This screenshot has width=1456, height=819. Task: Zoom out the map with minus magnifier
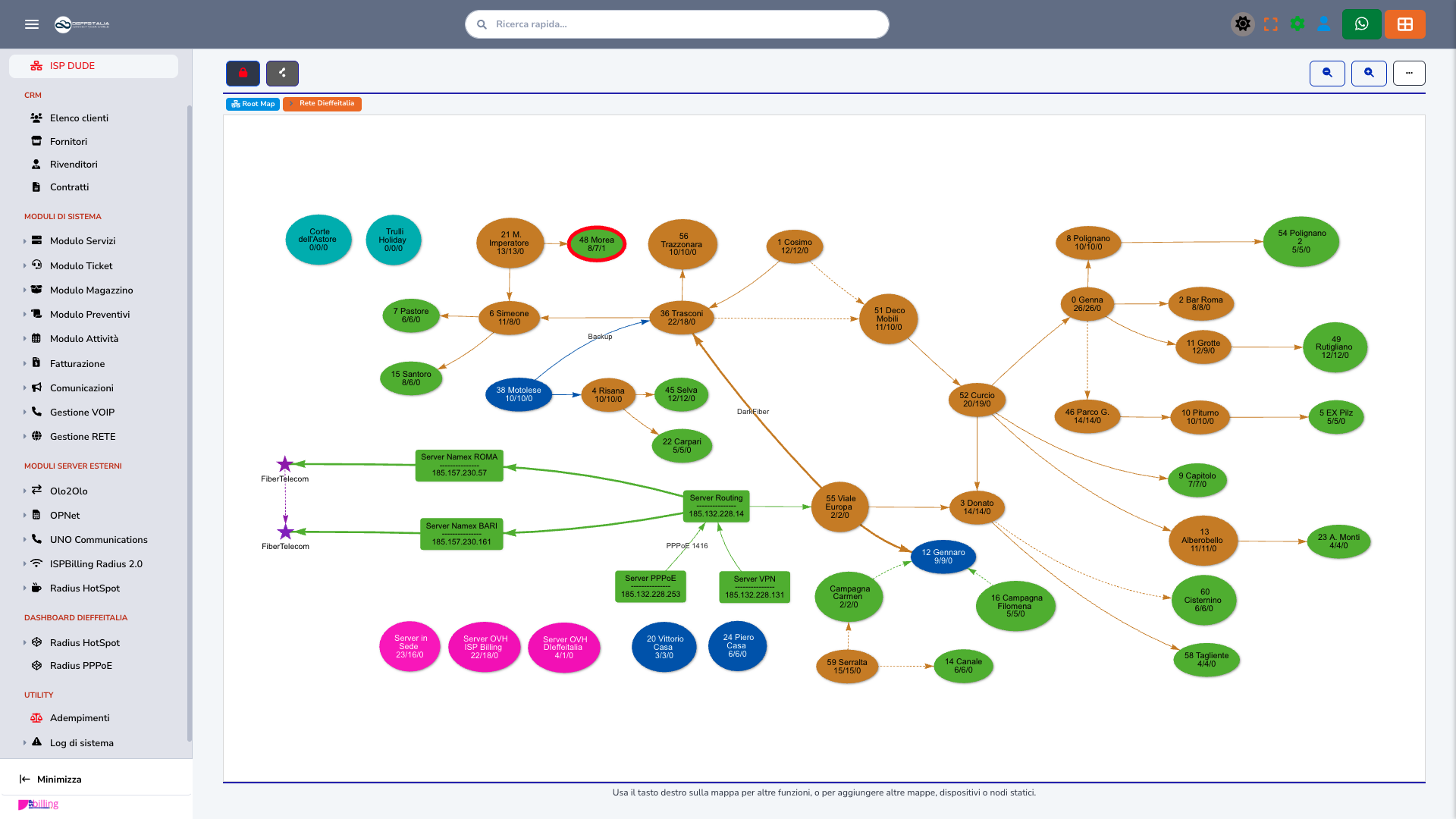pos(1327,73)
